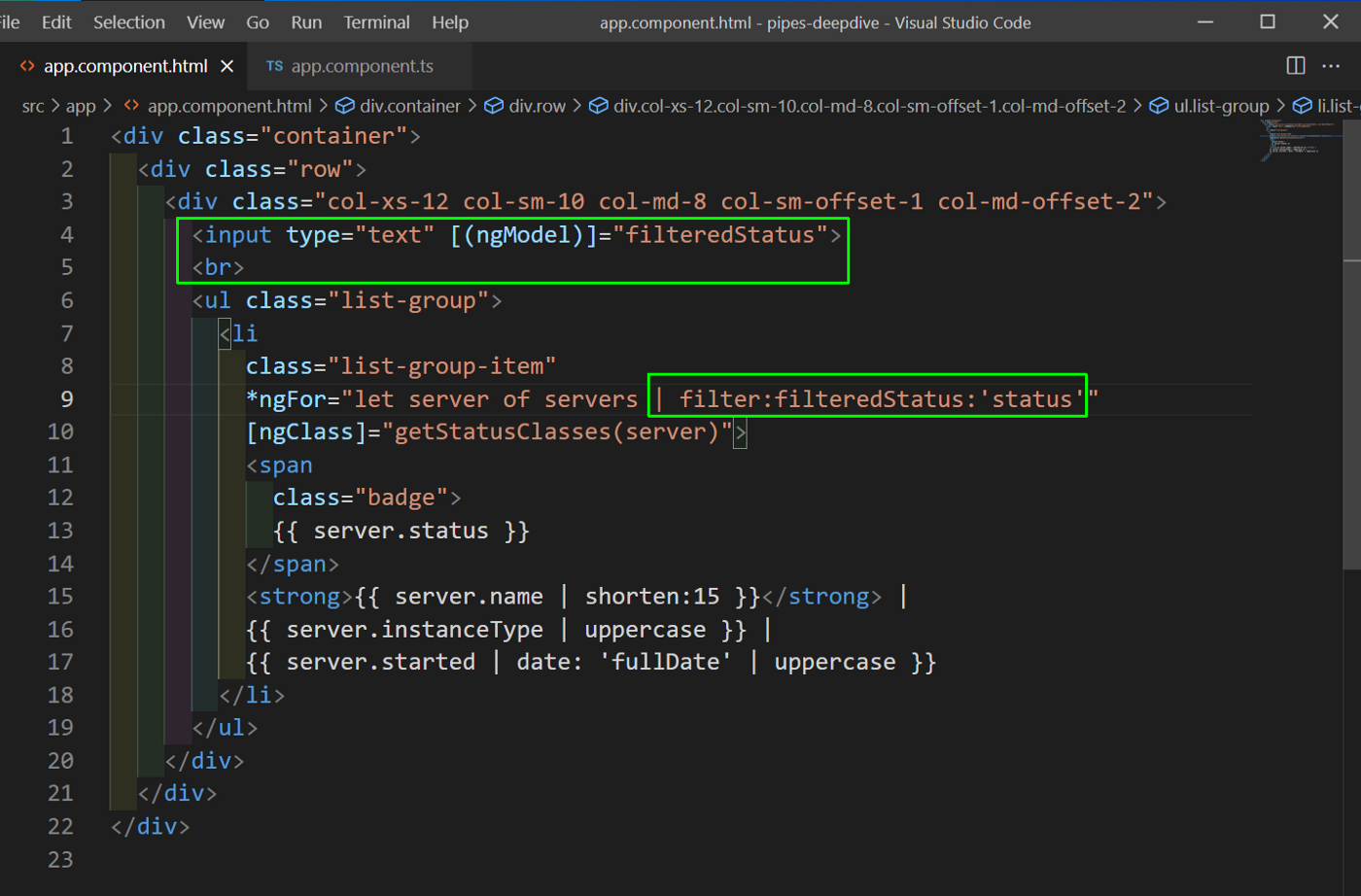Click line number 23 in the gutter
This screenshot has width=1361, height=896.
point(60,860)
